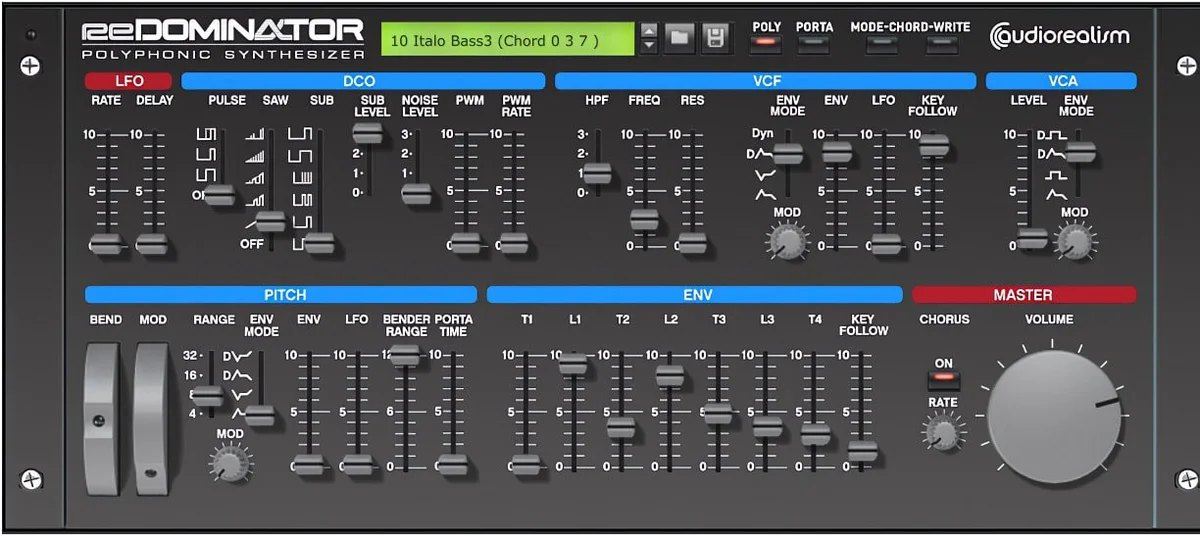Click the VCA section header
1200x536 pixels.
coord(1061,81)
